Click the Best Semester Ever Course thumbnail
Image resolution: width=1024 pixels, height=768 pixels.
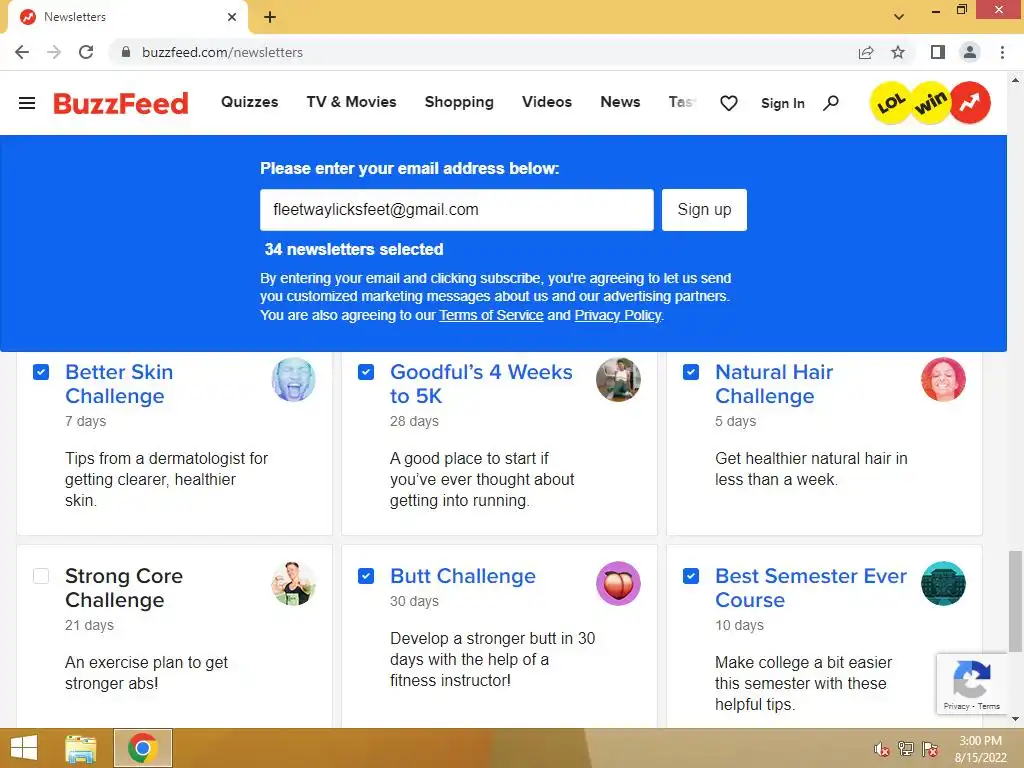coord(943,583)
